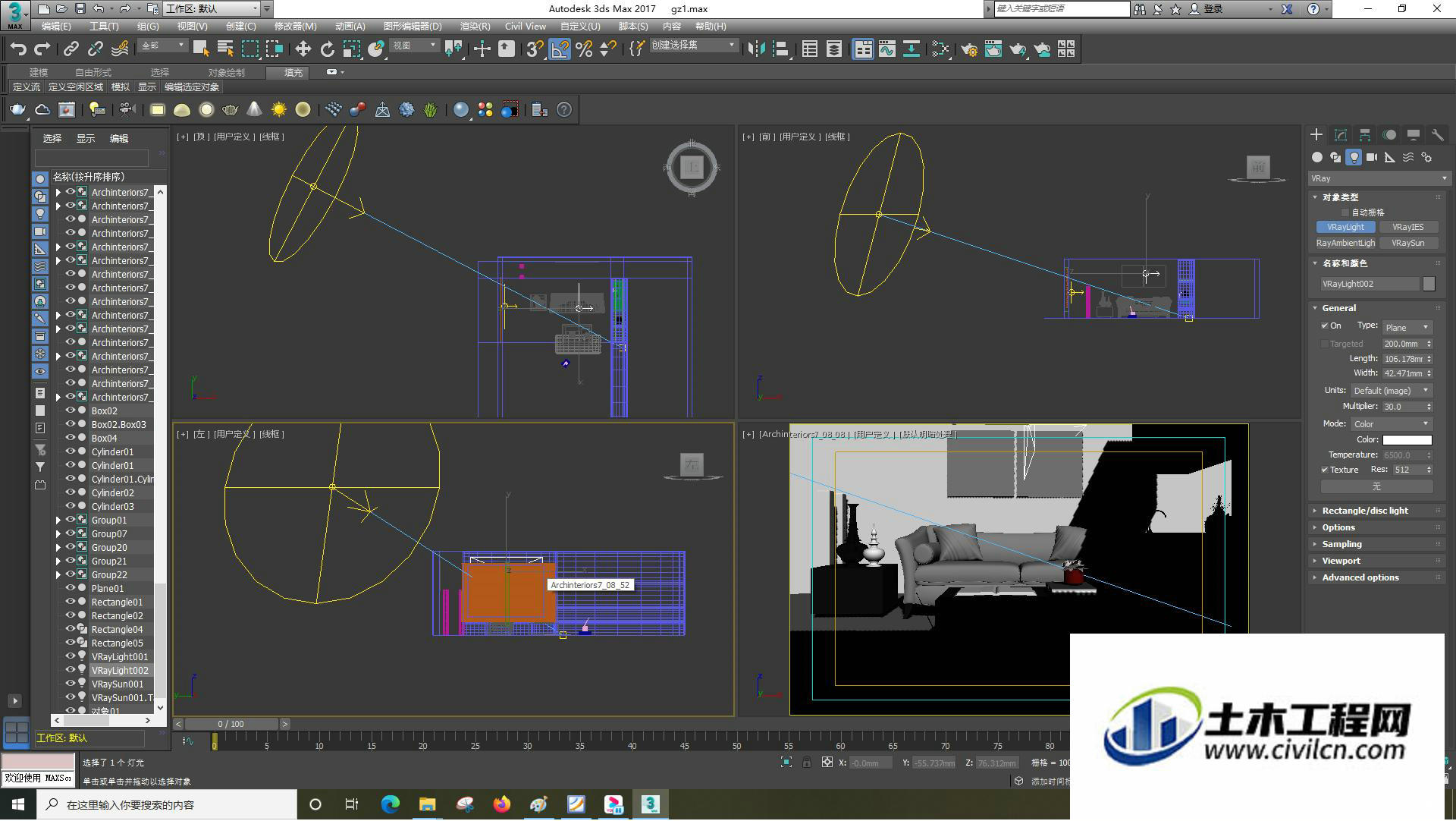Switch to the 填充 ribbon tab
This screenshot has width=1456, height=821.
(293, 72)
